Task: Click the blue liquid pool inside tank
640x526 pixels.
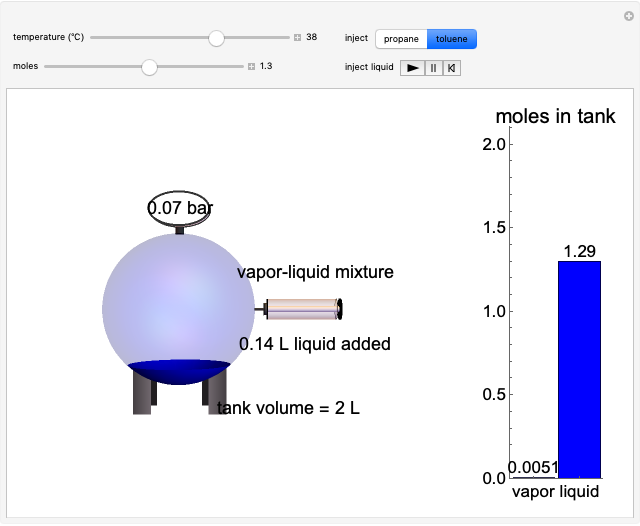Action: [x=179, y=371]
